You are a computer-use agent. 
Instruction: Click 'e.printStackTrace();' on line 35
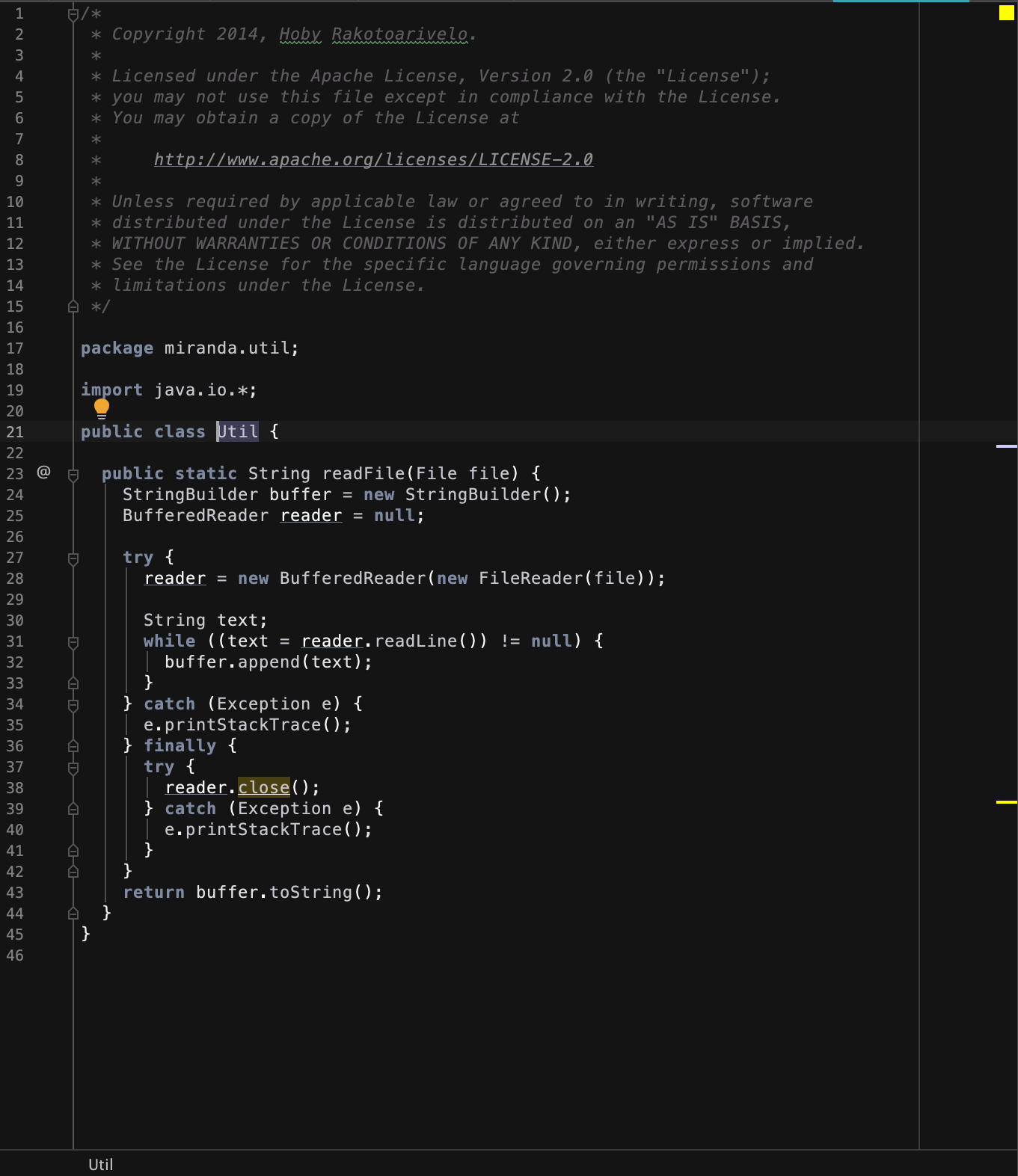(x=247, y=724)
